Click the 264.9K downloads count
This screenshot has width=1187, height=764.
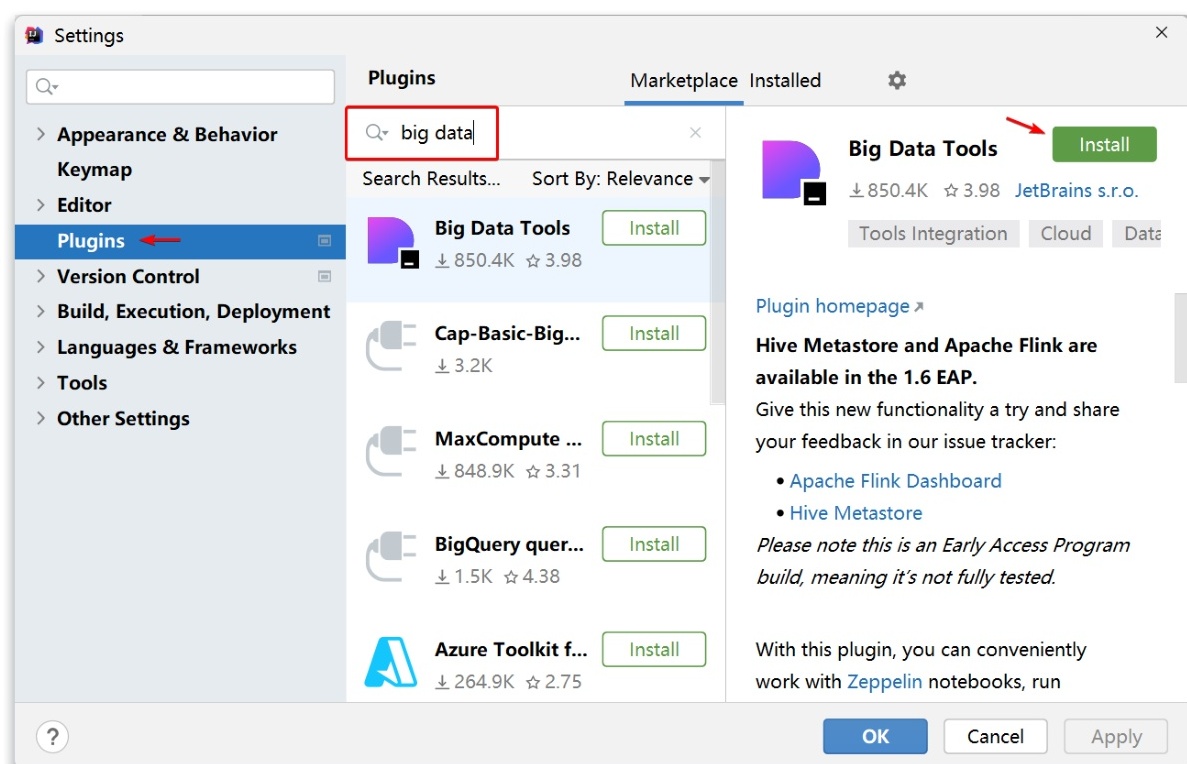pyautogui.click(x=476, y=681)
